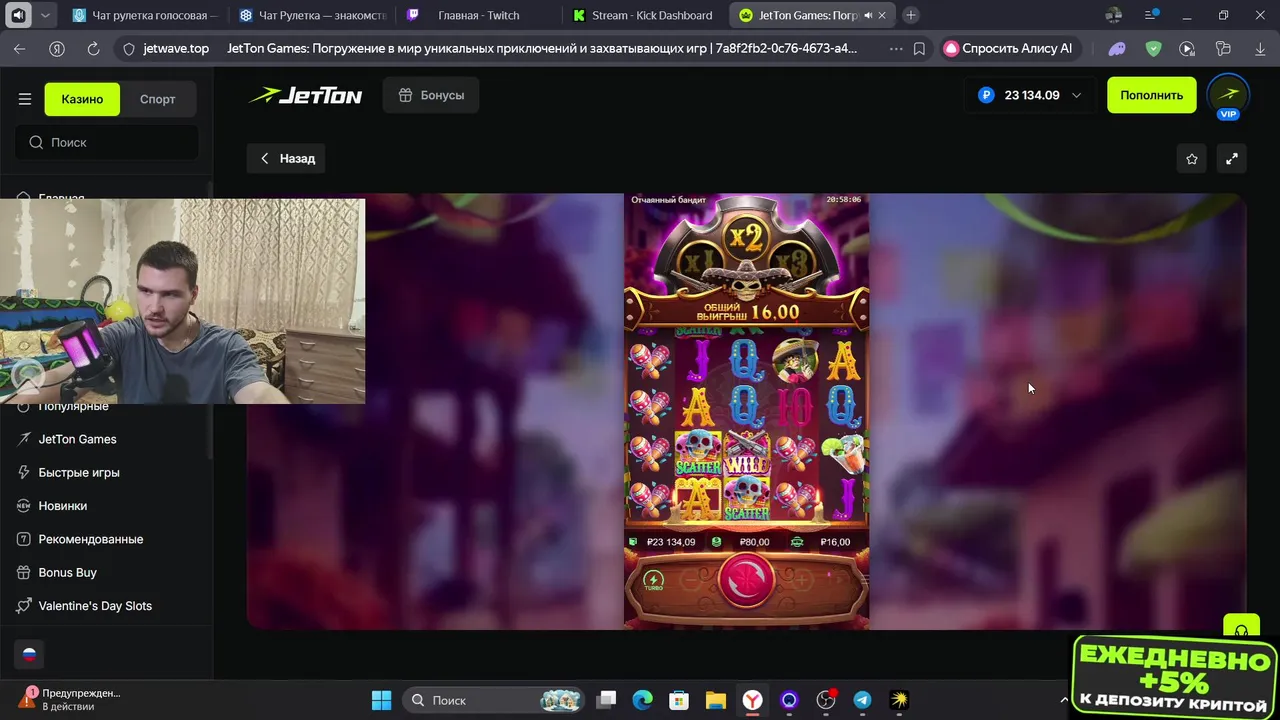The image size is (1280, 720).
Task: Click the slot wallet balance icon
Action: click(x=633, y=542)
